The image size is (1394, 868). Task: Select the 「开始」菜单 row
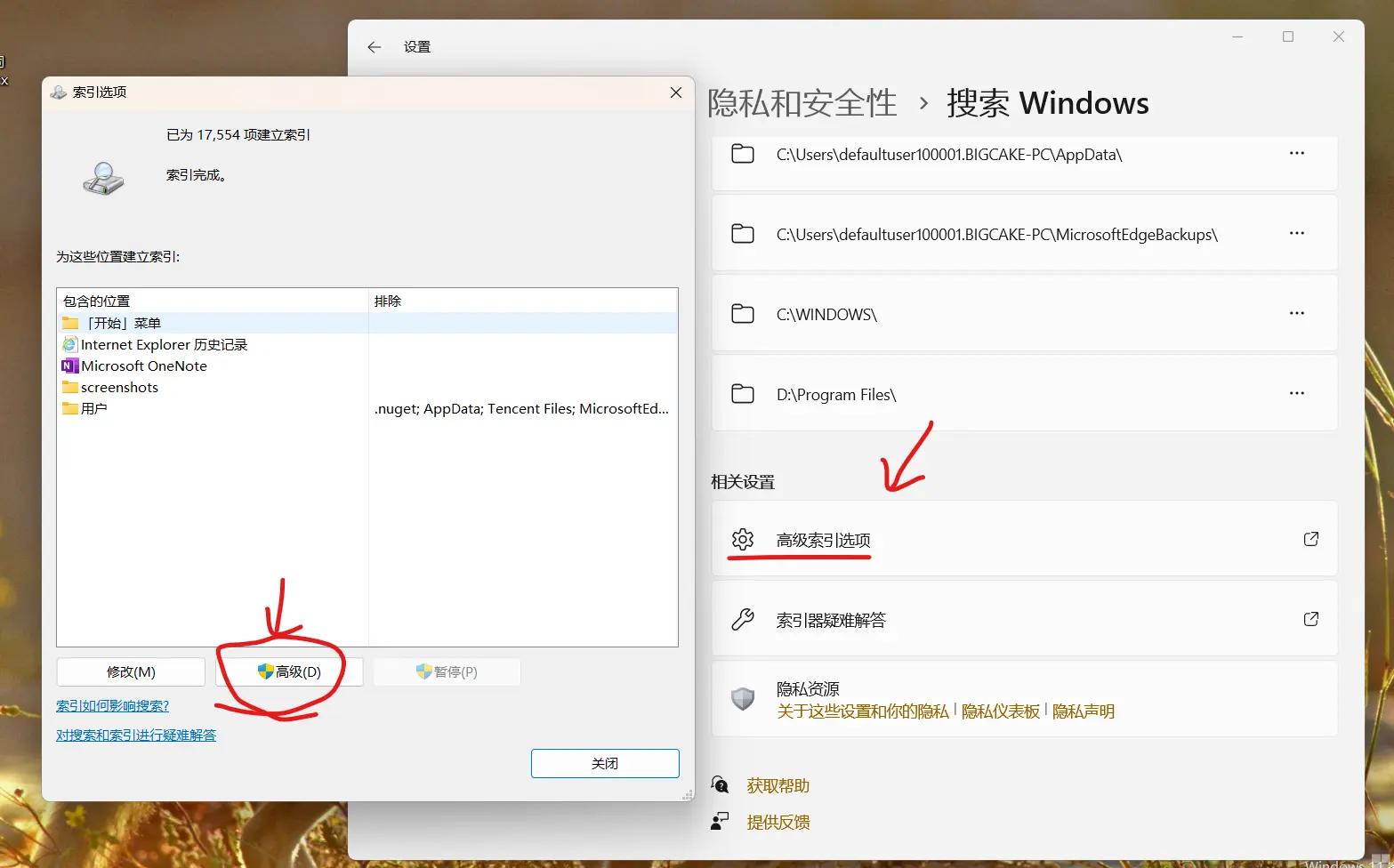pos(367,323)
